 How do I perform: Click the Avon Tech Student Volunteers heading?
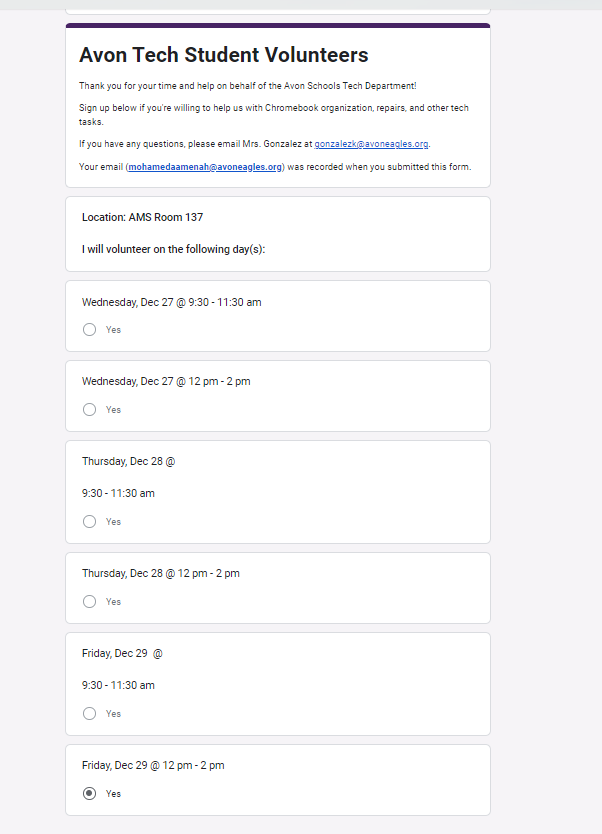pos(223,55)
